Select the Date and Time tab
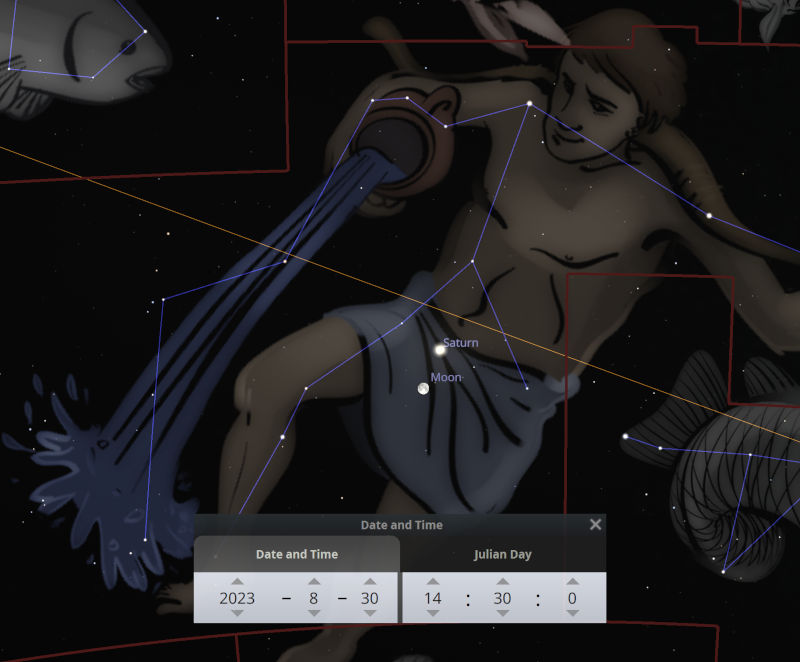This screenshot has width=800, height=662. [x=296, y=554]
